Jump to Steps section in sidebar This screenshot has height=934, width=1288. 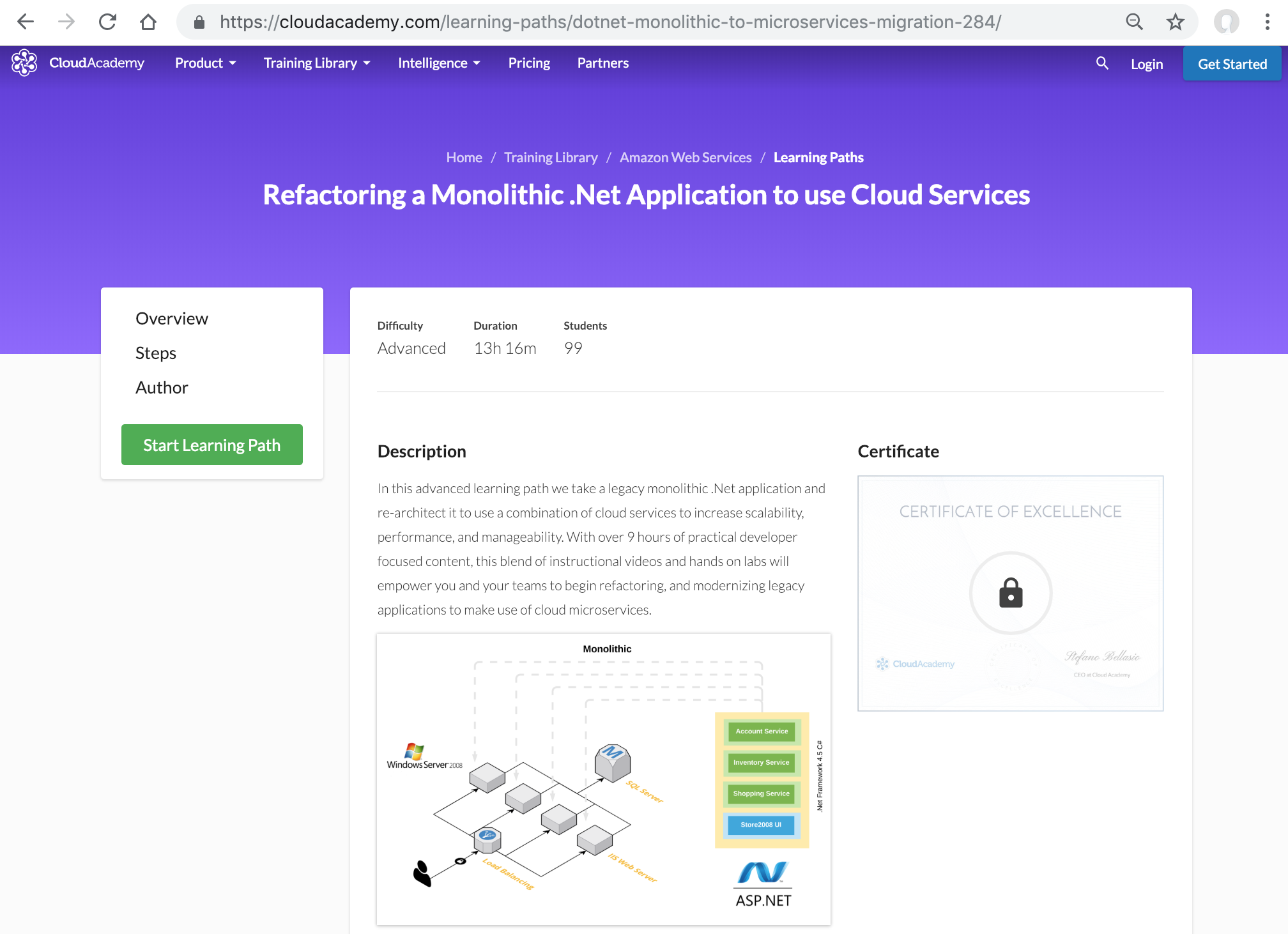[156, 353]
